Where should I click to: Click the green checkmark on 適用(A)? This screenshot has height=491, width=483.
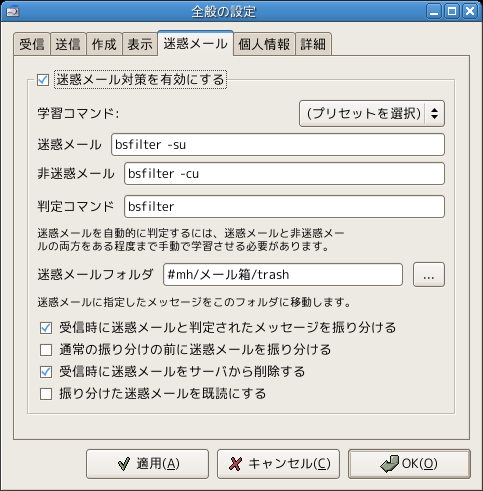[124, 464]
